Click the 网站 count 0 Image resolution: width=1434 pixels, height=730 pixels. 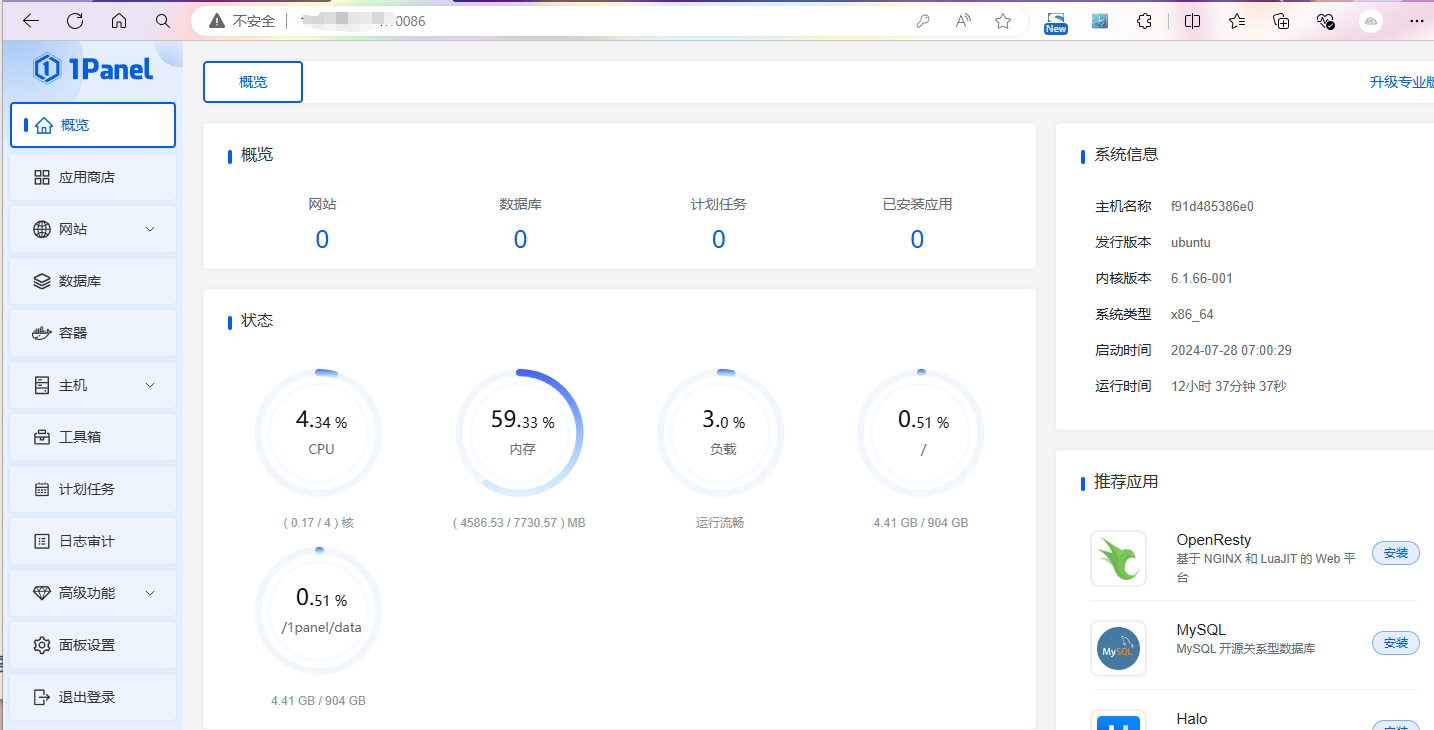click(322, 239)
